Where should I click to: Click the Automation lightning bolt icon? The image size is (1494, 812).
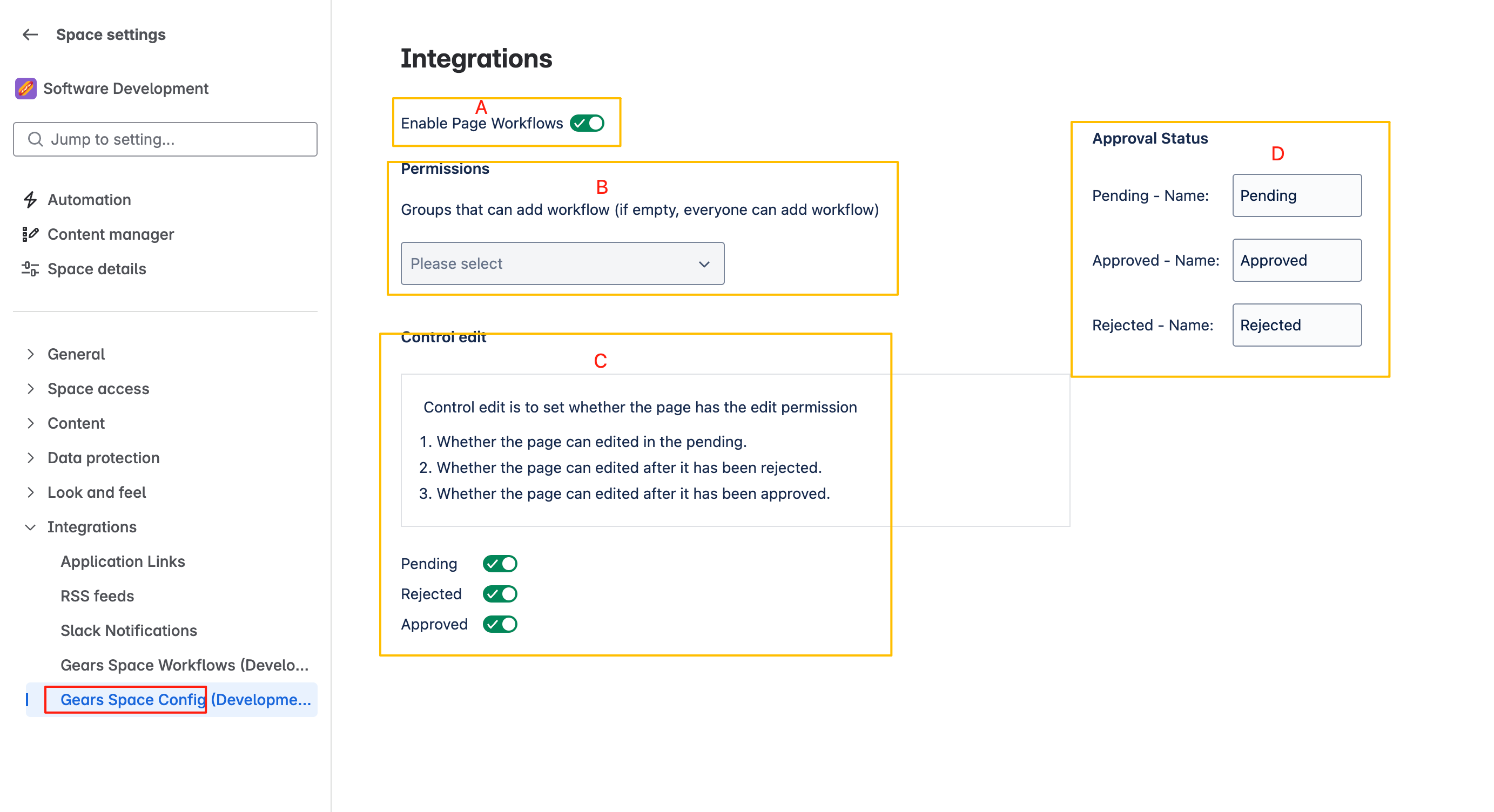(x=30, y=200)
